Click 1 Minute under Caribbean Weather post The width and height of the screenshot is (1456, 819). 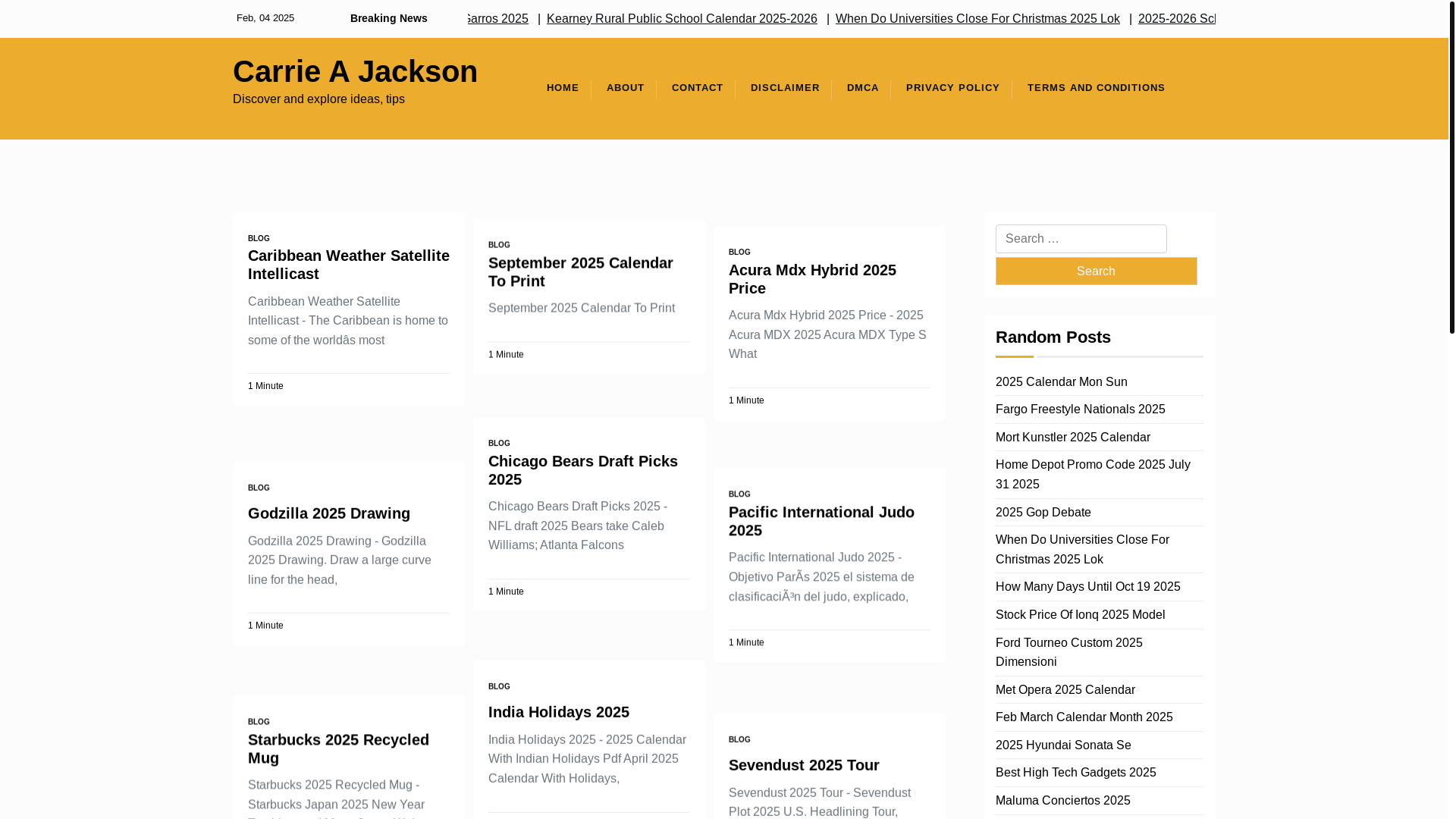click(x=265, y=386)
